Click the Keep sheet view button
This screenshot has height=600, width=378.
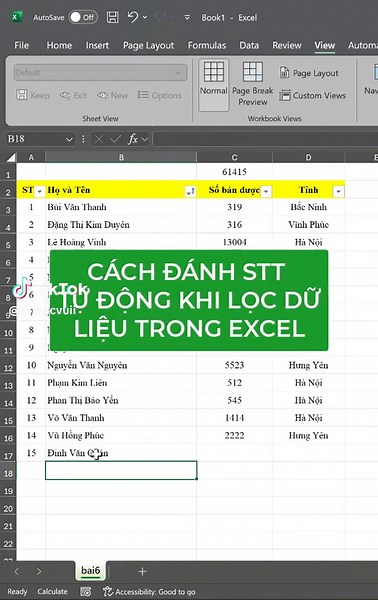33,95
